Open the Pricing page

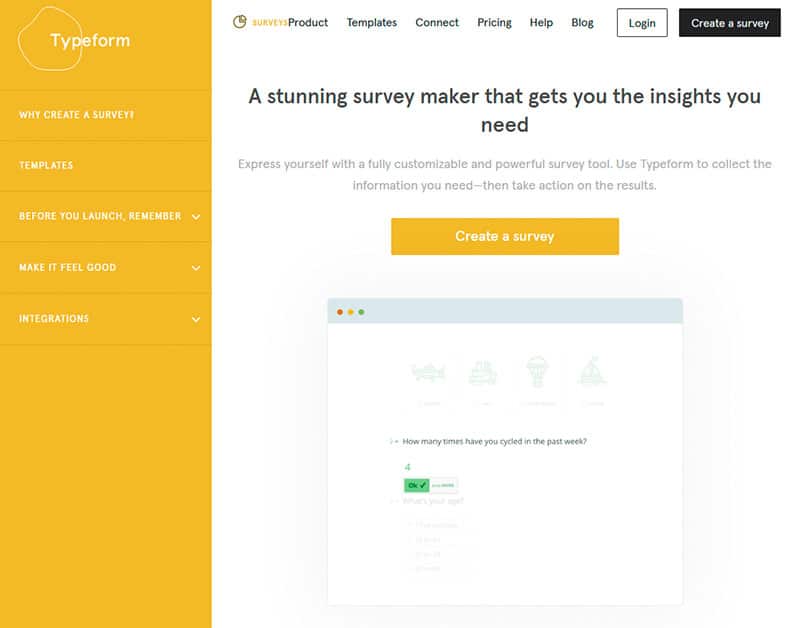494,22
